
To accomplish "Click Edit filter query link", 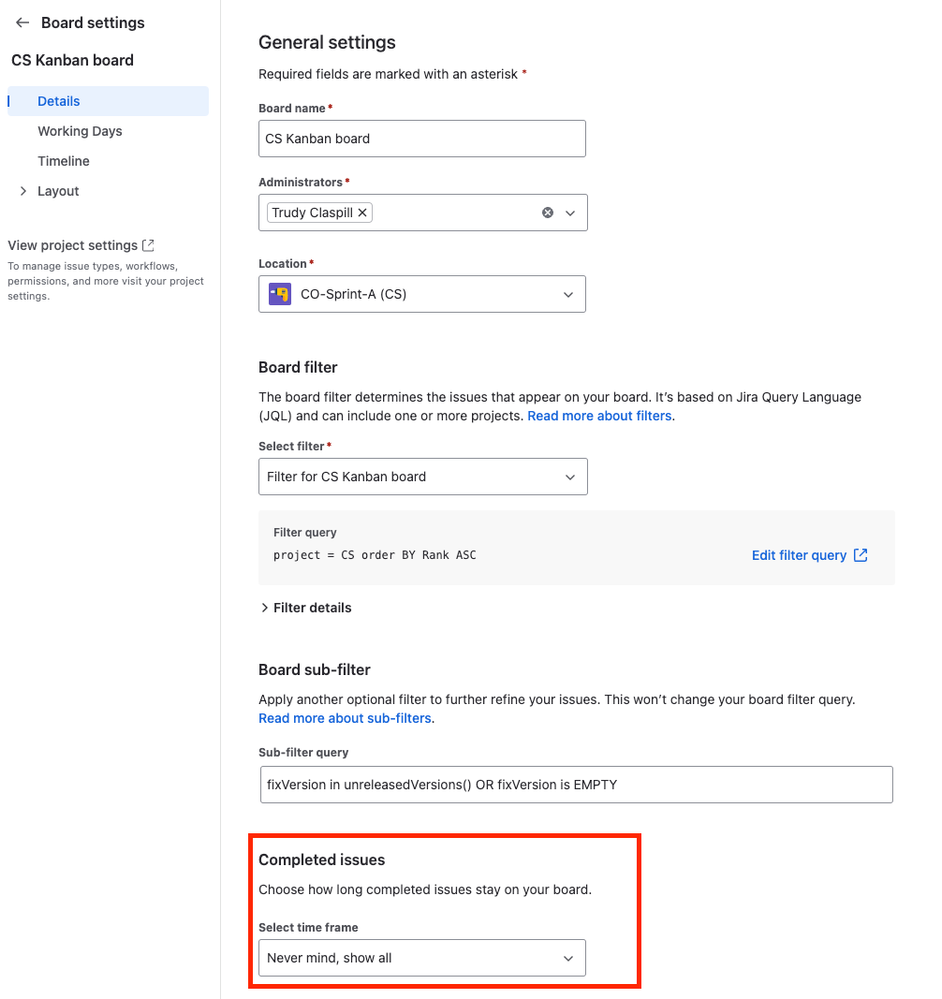I will pos(799,555).
